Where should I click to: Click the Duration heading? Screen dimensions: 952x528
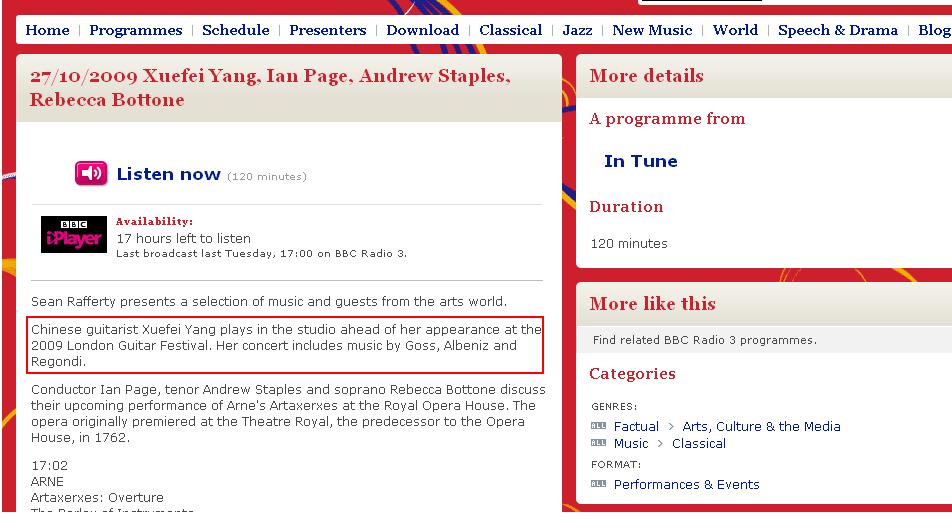click(x=626, y=206)
